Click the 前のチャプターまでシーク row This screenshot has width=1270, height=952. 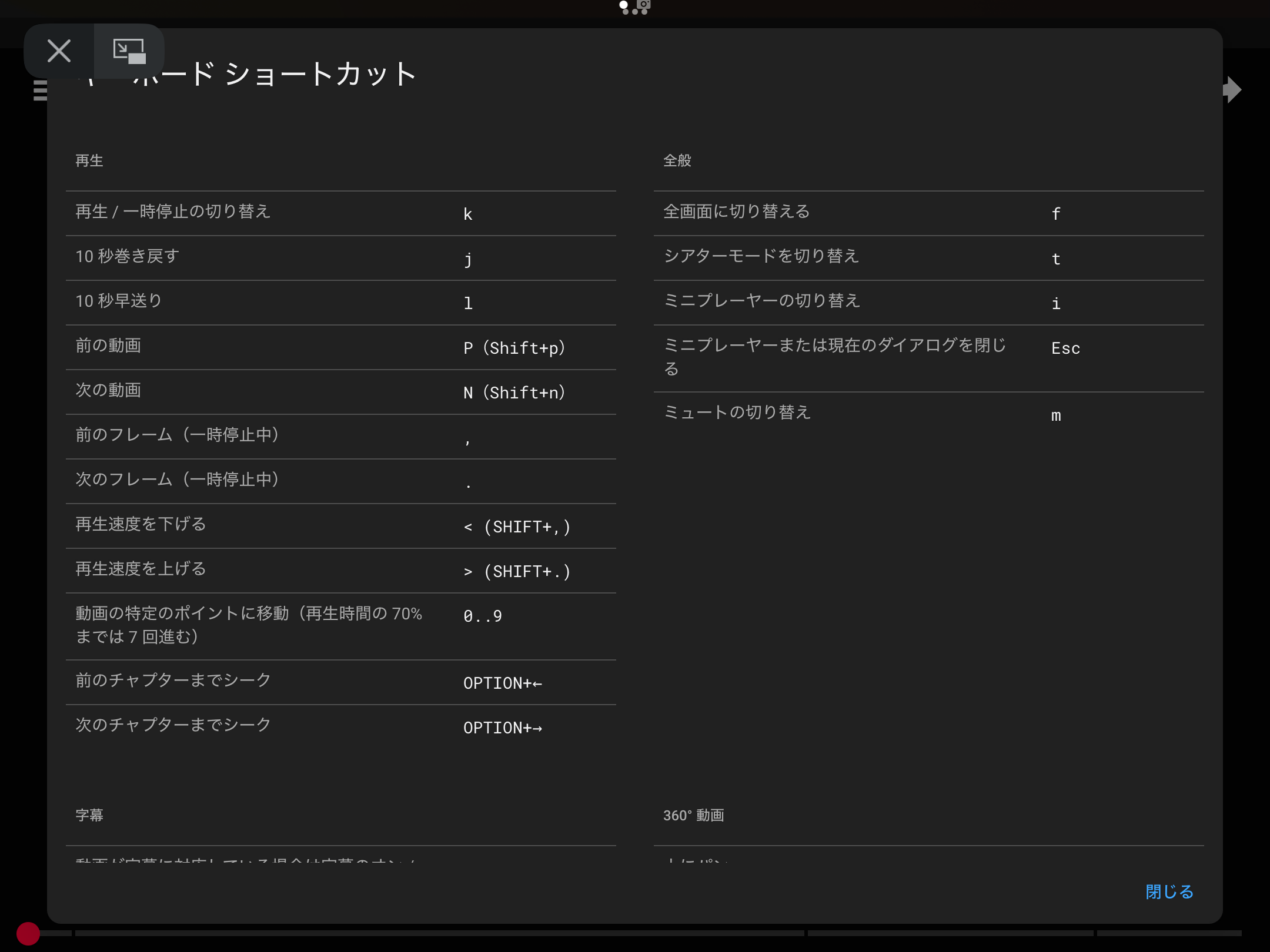[x=340, y=682]
